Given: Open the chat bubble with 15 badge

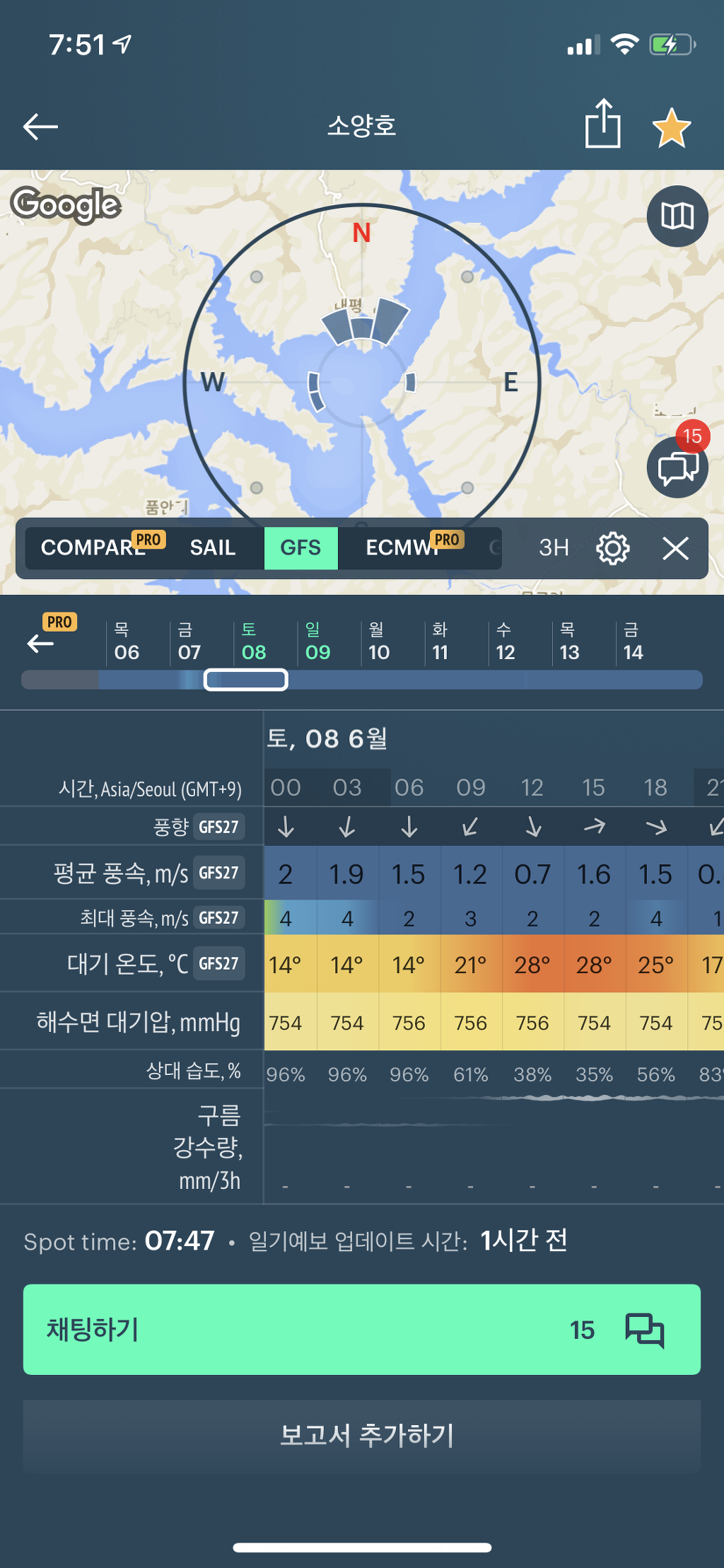Looking at the screenshot, I should [x=677, y=467].
